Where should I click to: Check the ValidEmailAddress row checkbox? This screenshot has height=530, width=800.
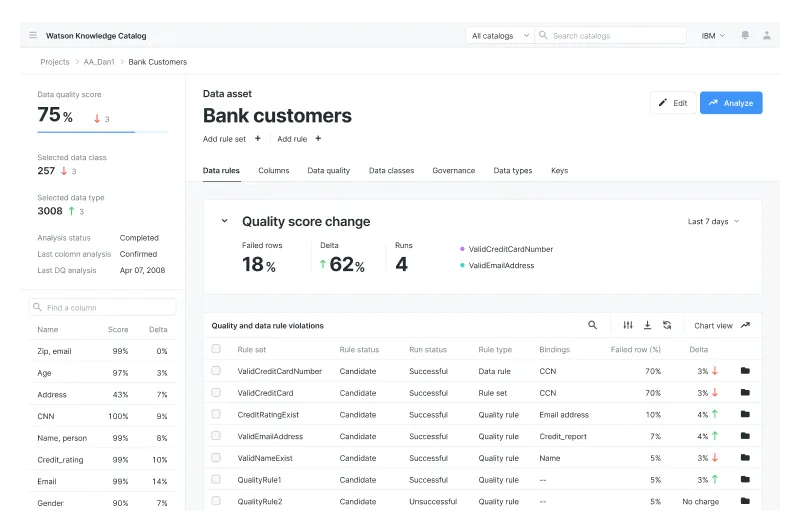[216, 436]
